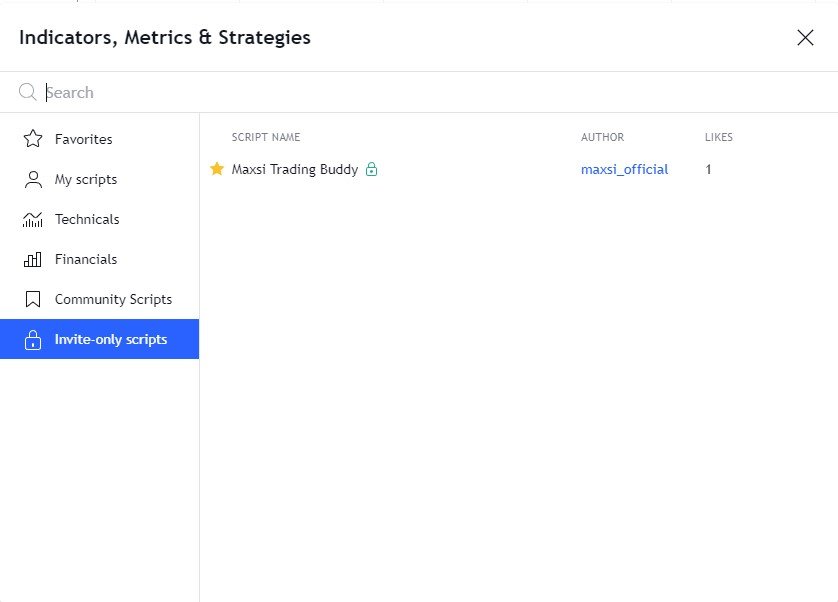Click the person icon for My scripts
The height and width of the screenshot is (602, 838).
pos(32,179)
